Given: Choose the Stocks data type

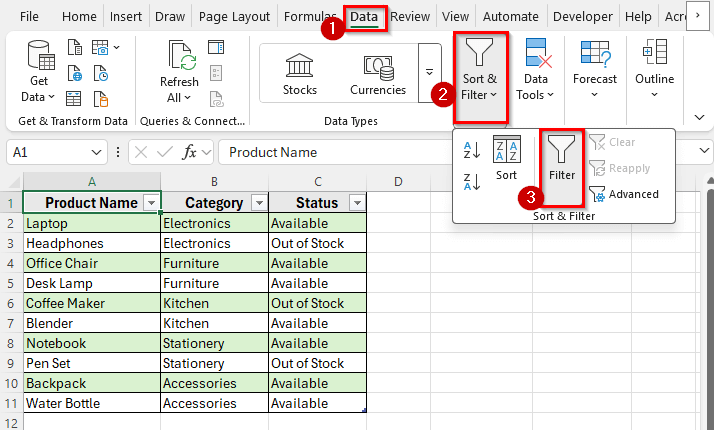Looking at the screenshot, I should point(300,74).
